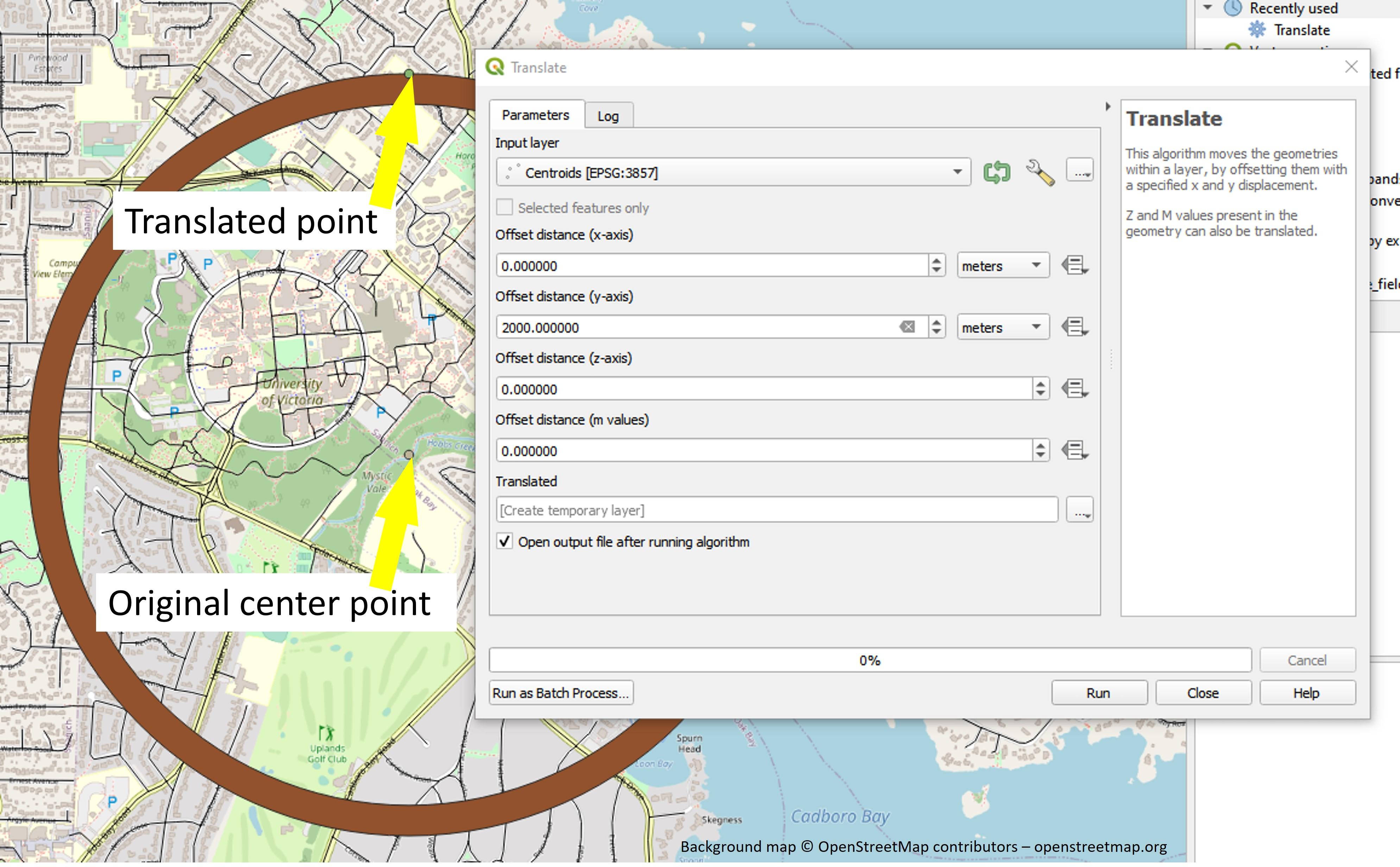Open y-axis meters unit dropdown

click(x=1003, y=328)
